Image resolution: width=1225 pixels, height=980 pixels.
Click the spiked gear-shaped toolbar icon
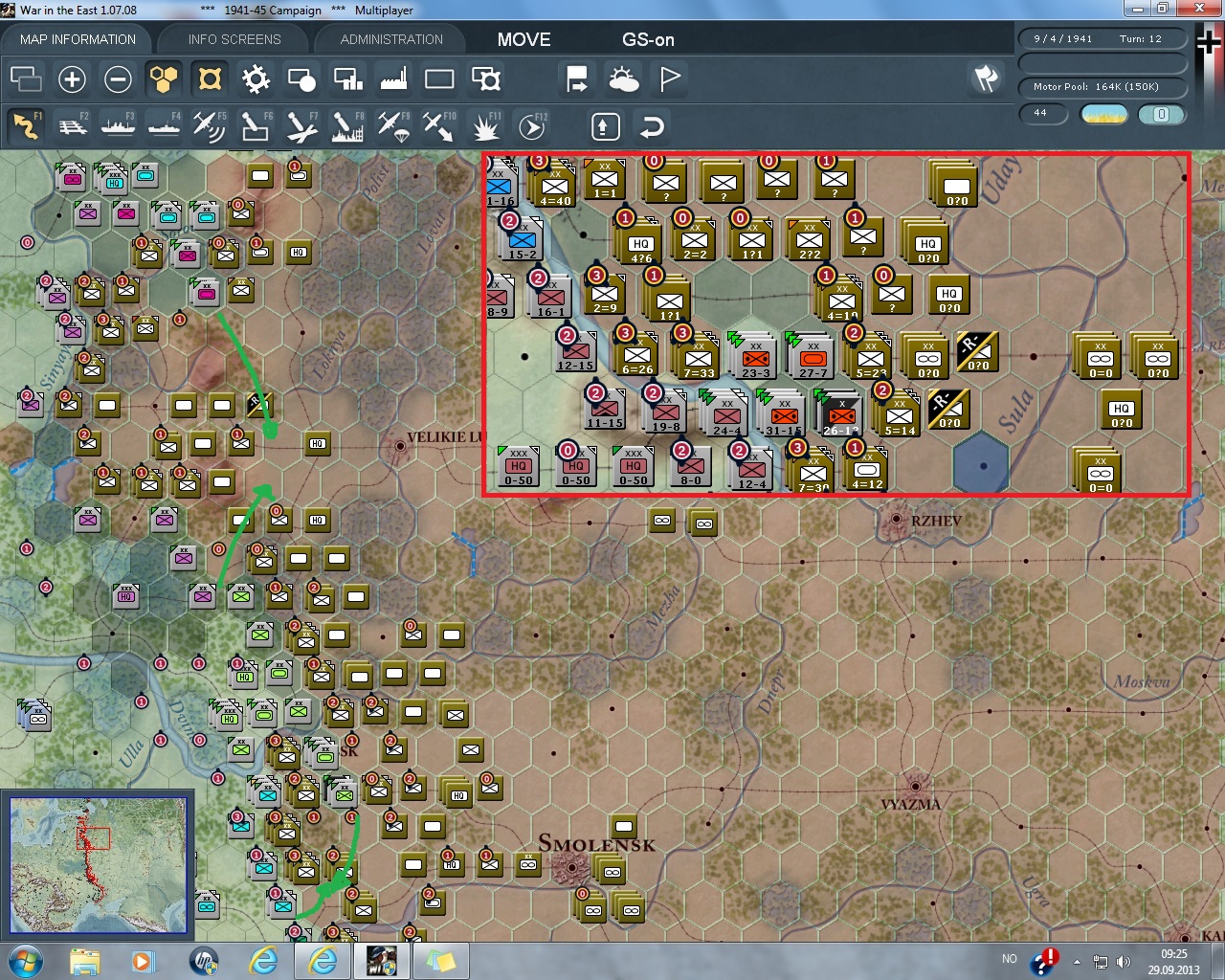pyautogui.click(x=256, y=79)
